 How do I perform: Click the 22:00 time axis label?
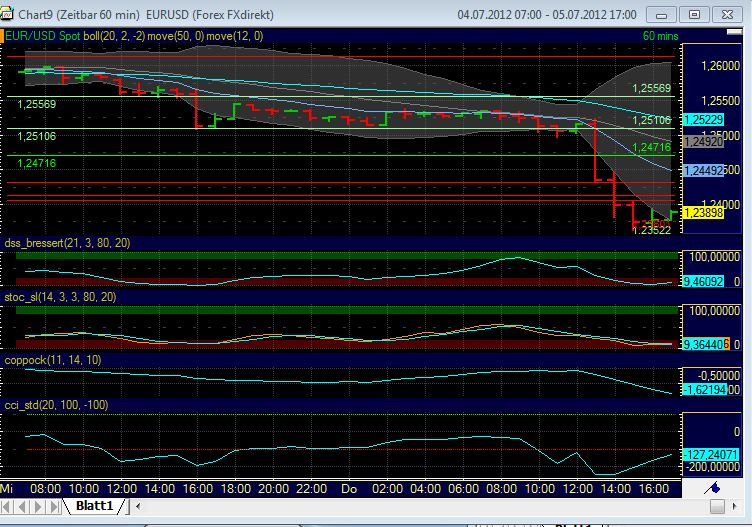click(312, 489)
